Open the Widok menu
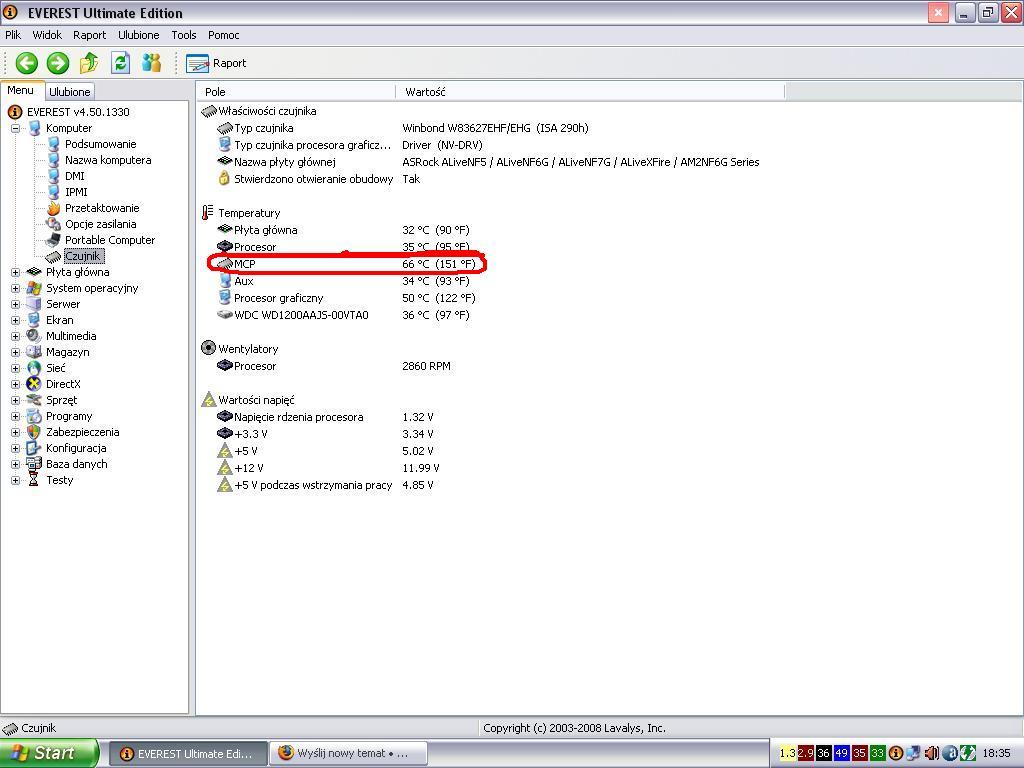The width and height of the screenshot is (1024, 768). click(47, 35)
